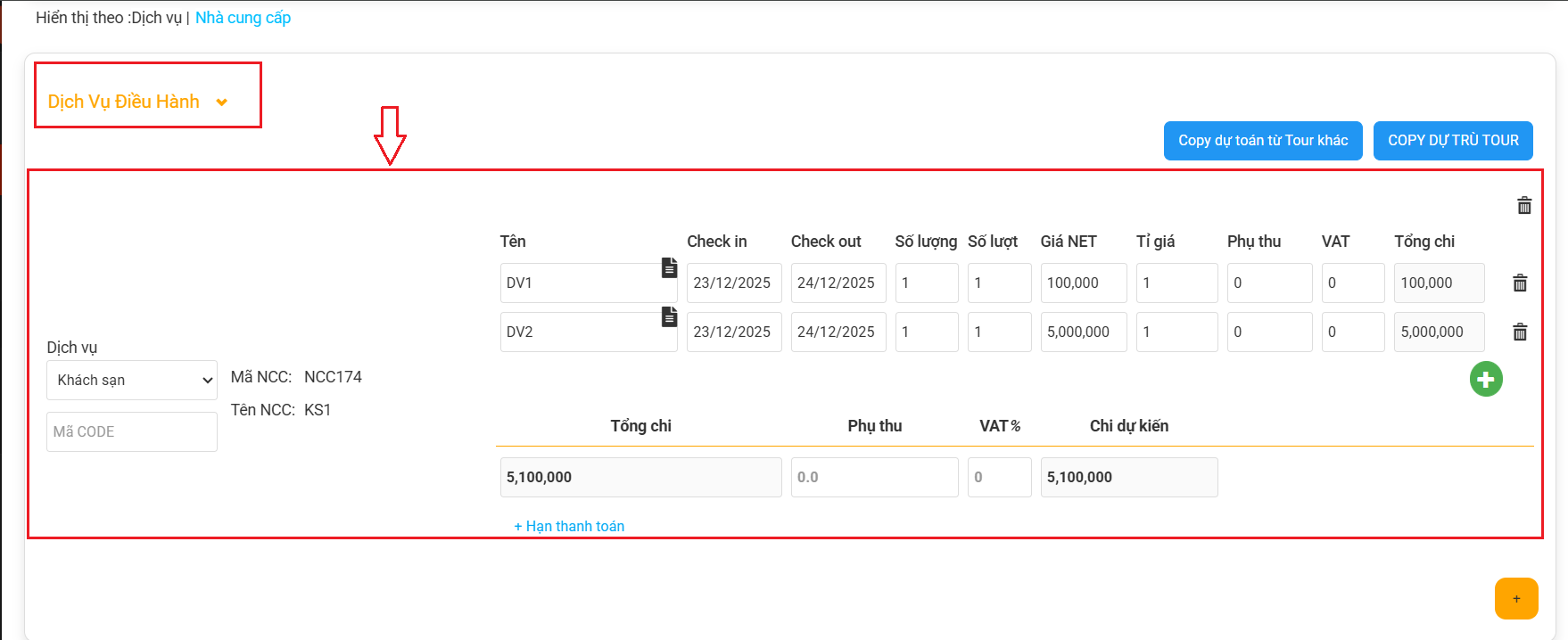Click the orange plus button to add service
Viewport: 1568px width, 640px height.
tap(1516, 598)
